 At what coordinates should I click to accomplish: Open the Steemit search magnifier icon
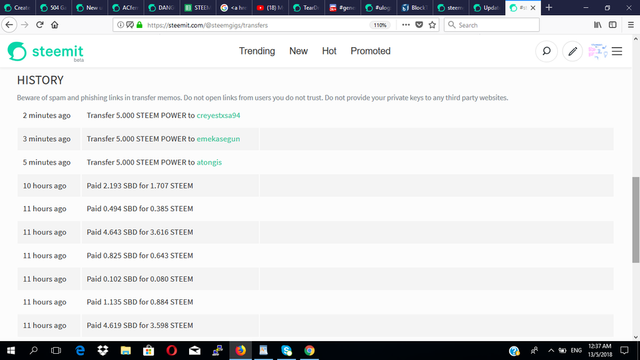point(546,51)
